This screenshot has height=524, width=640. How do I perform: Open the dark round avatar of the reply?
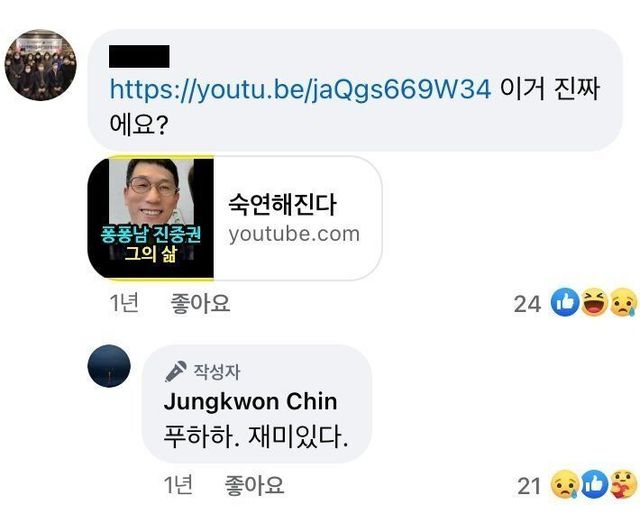[108, 365]
